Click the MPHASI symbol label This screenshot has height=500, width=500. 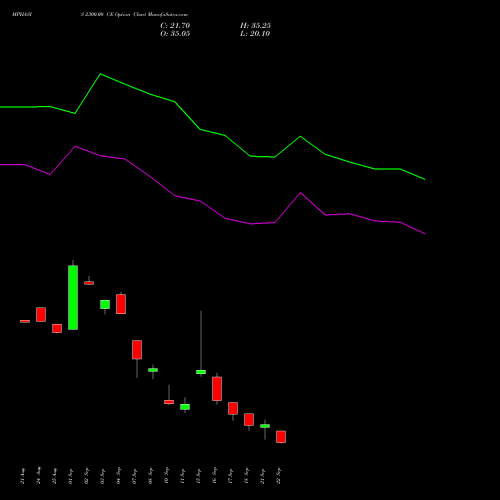pos(22,15)
